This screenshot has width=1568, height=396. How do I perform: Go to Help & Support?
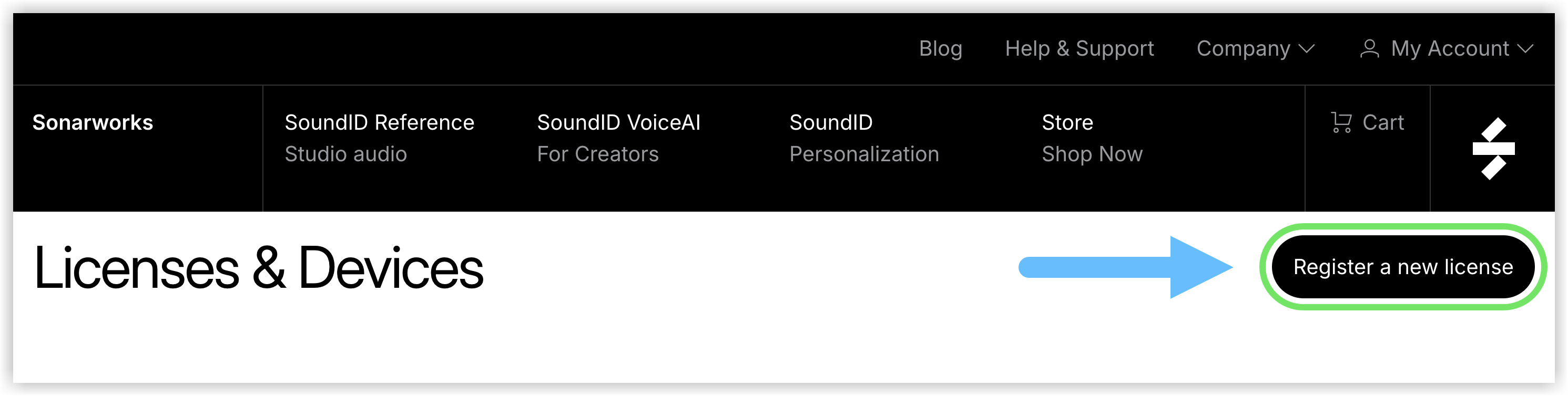1079,49
